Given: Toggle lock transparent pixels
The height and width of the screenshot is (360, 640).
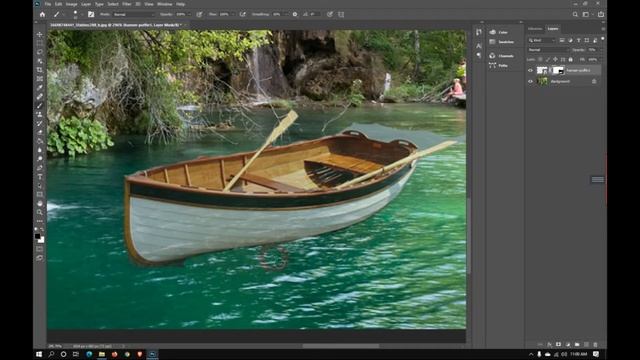Looking at the screenshot, I should (x=540, y=60).
